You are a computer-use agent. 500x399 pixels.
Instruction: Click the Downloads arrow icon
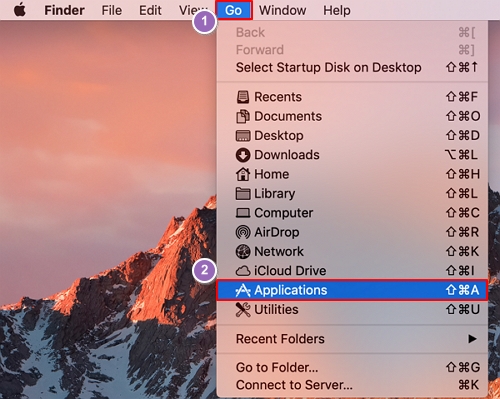[x=243, y=155]
